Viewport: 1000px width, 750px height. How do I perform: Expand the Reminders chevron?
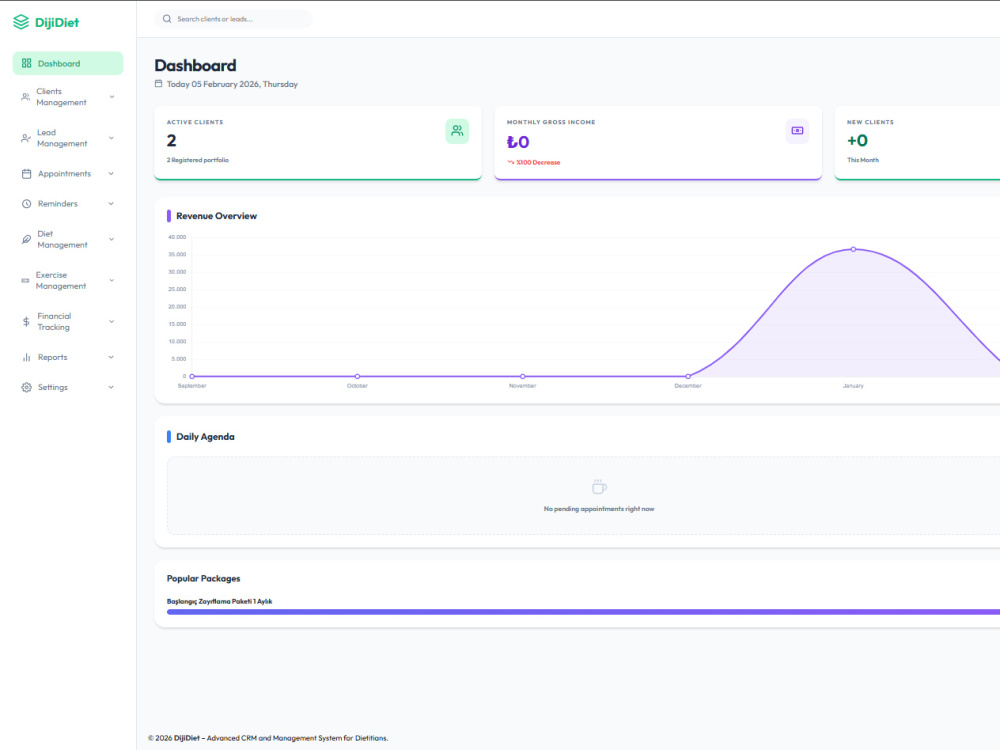(x=111, y=204)
